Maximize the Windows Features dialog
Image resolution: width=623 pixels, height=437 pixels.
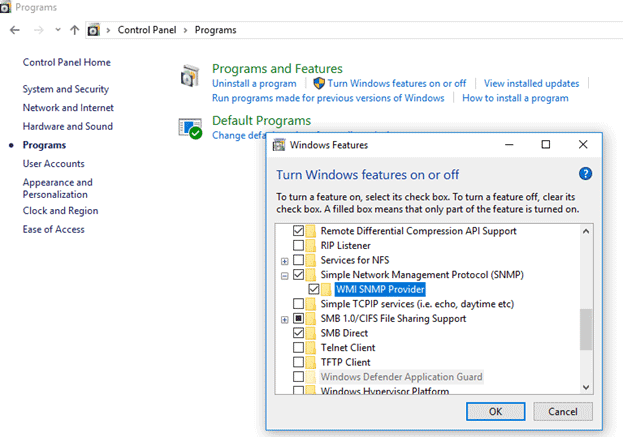tap(546, 145)
